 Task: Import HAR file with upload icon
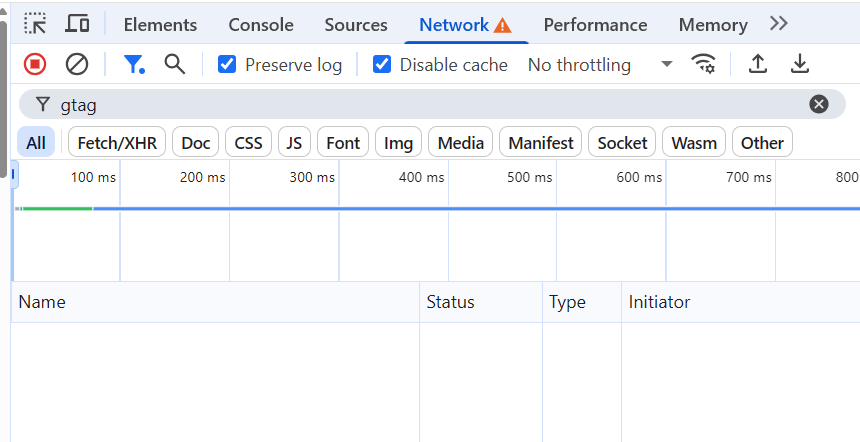[758, 65]
